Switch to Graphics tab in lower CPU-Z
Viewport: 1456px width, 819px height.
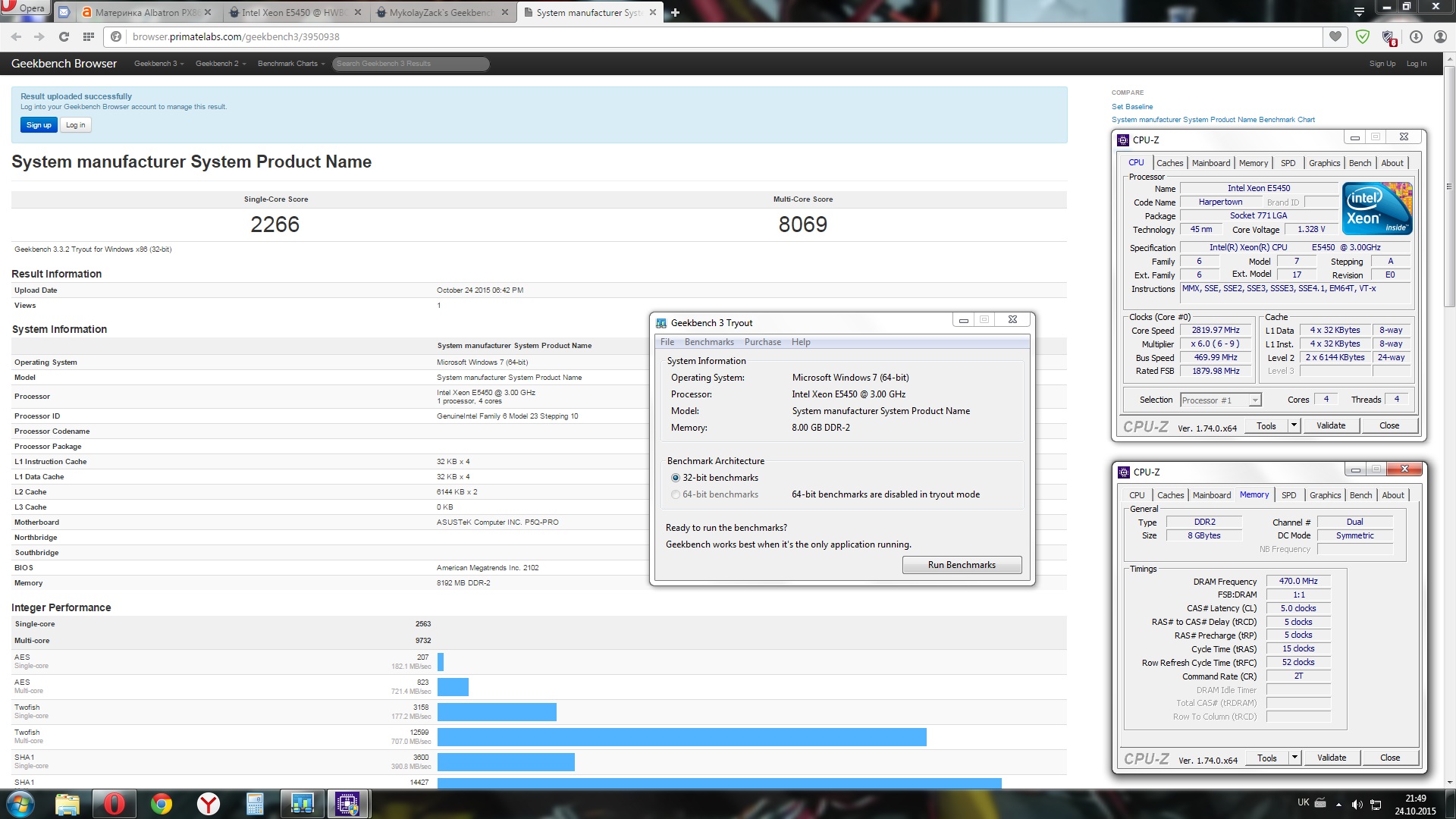(1325, 495)
